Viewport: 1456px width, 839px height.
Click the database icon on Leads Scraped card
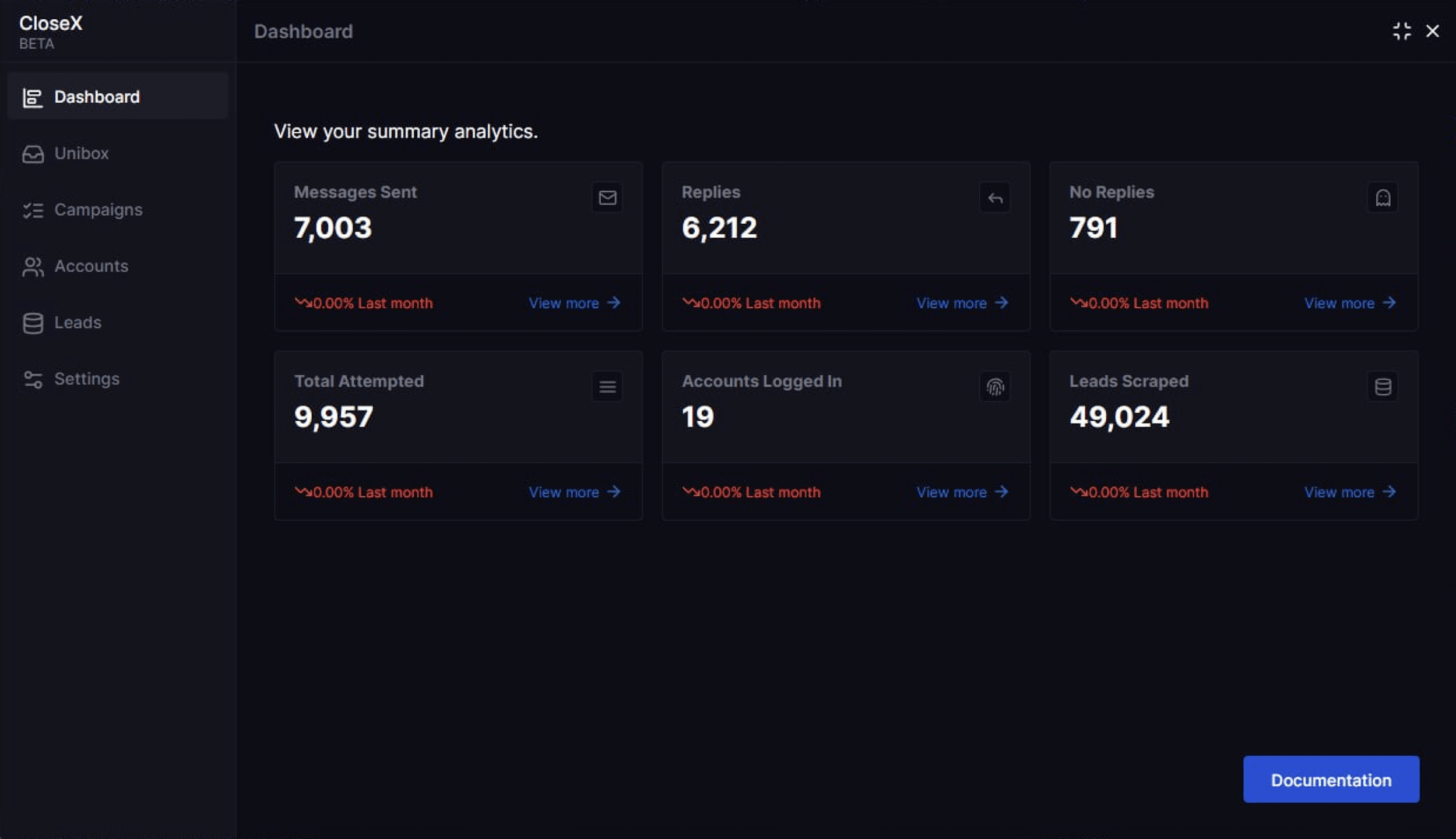1383,386
